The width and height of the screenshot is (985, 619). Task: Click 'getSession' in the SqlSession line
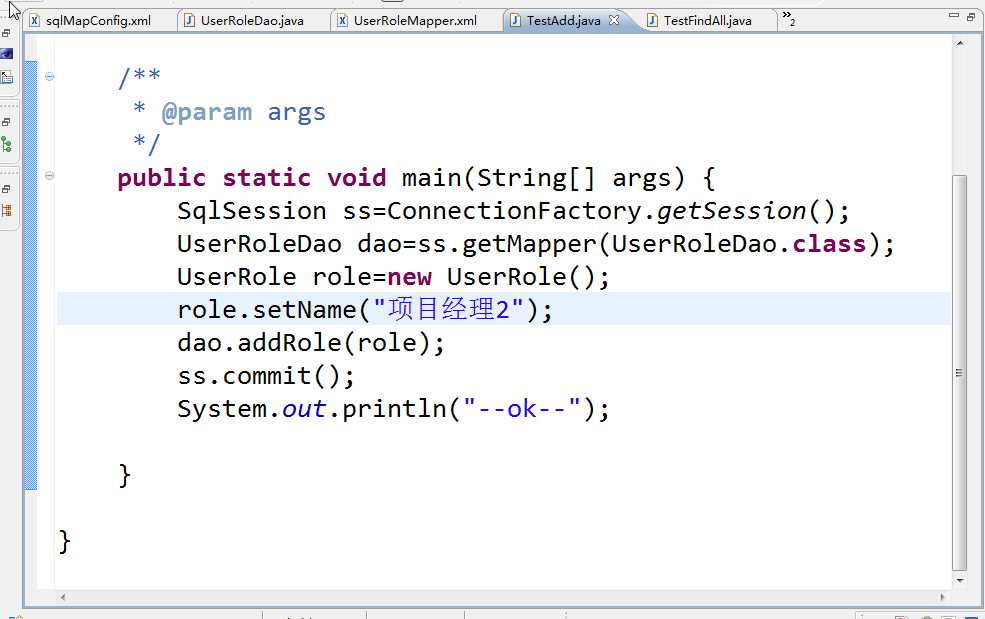tap(731, 211)
